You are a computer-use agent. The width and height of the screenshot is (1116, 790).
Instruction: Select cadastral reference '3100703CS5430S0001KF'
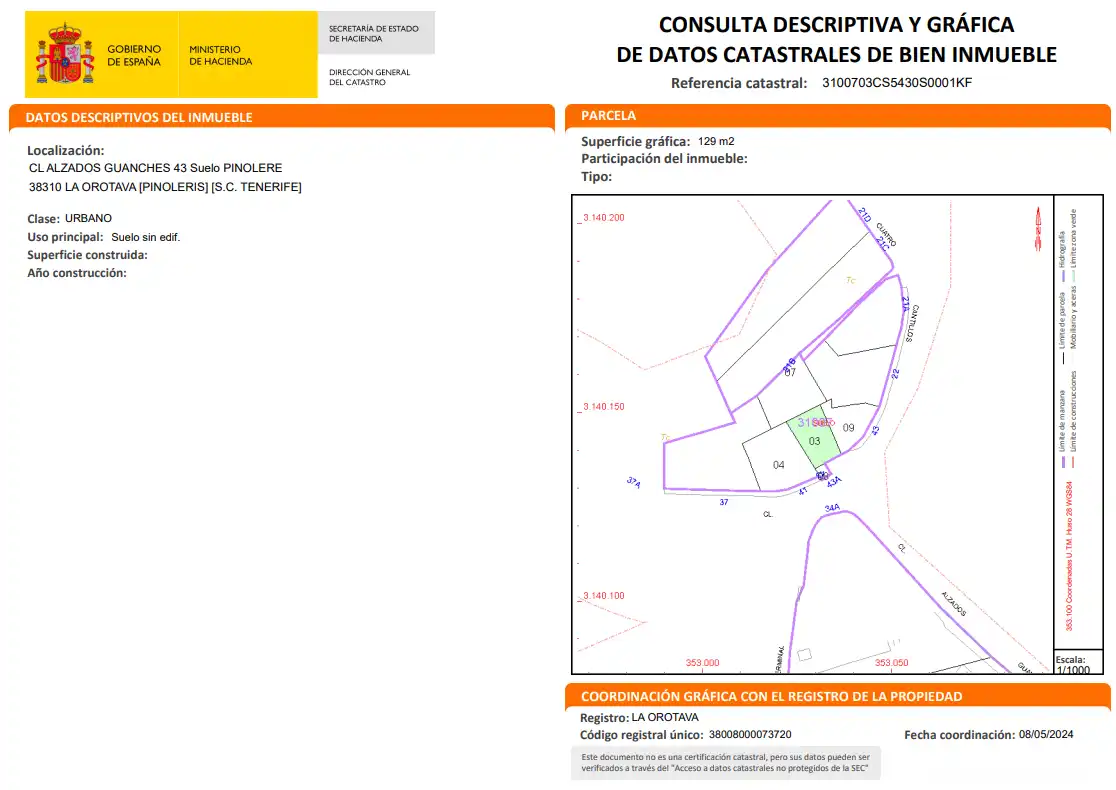pyautogui.click(x=897, y=83)
